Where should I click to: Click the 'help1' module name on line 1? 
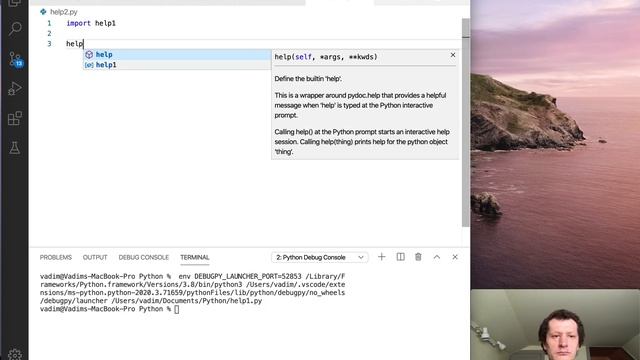click(105, 23)
